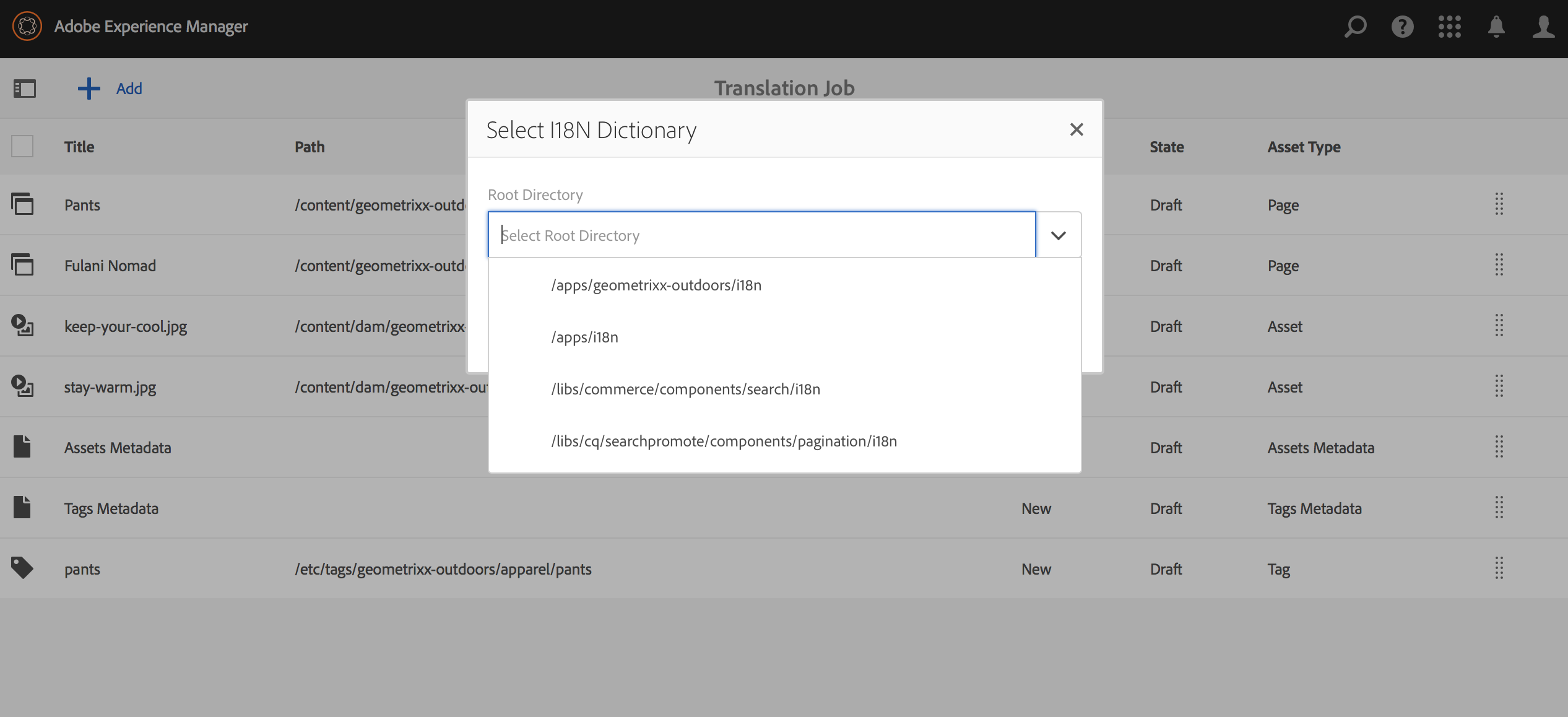Open row options for Fulani Nomad row
The height and width of the screenshot is (717, 1568).
point(1499,265)
